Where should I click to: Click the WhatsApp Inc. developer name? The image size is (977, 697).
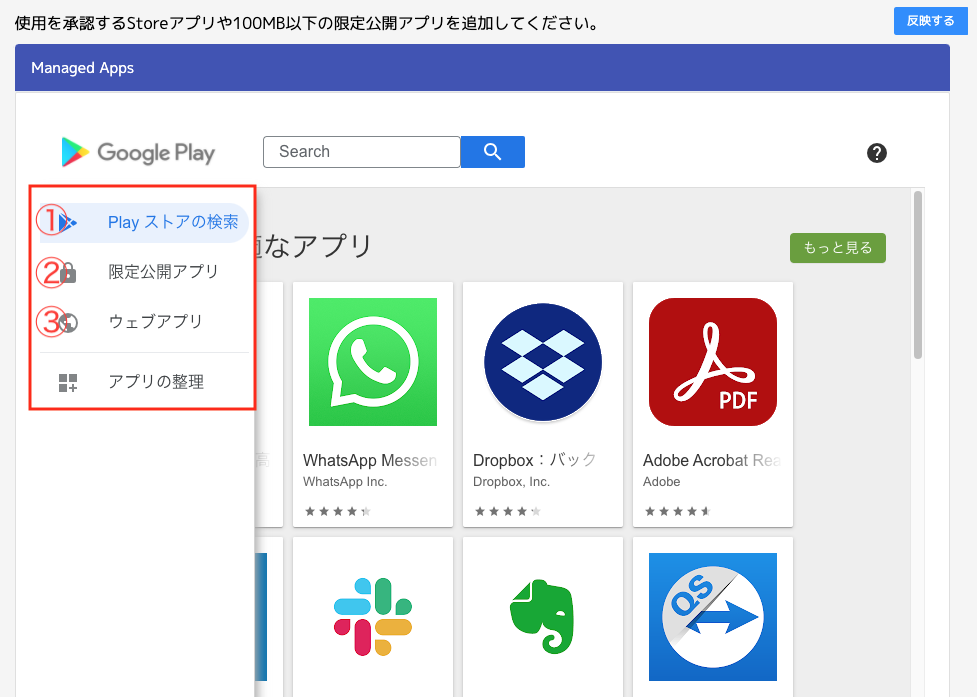[345, 481]
